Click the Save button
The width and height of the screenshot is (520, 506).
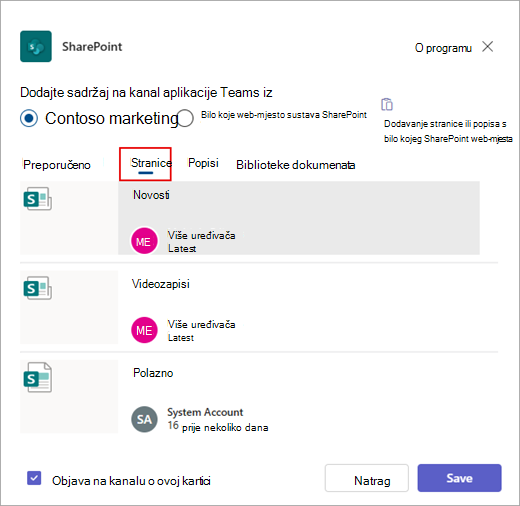click(459, 478)
